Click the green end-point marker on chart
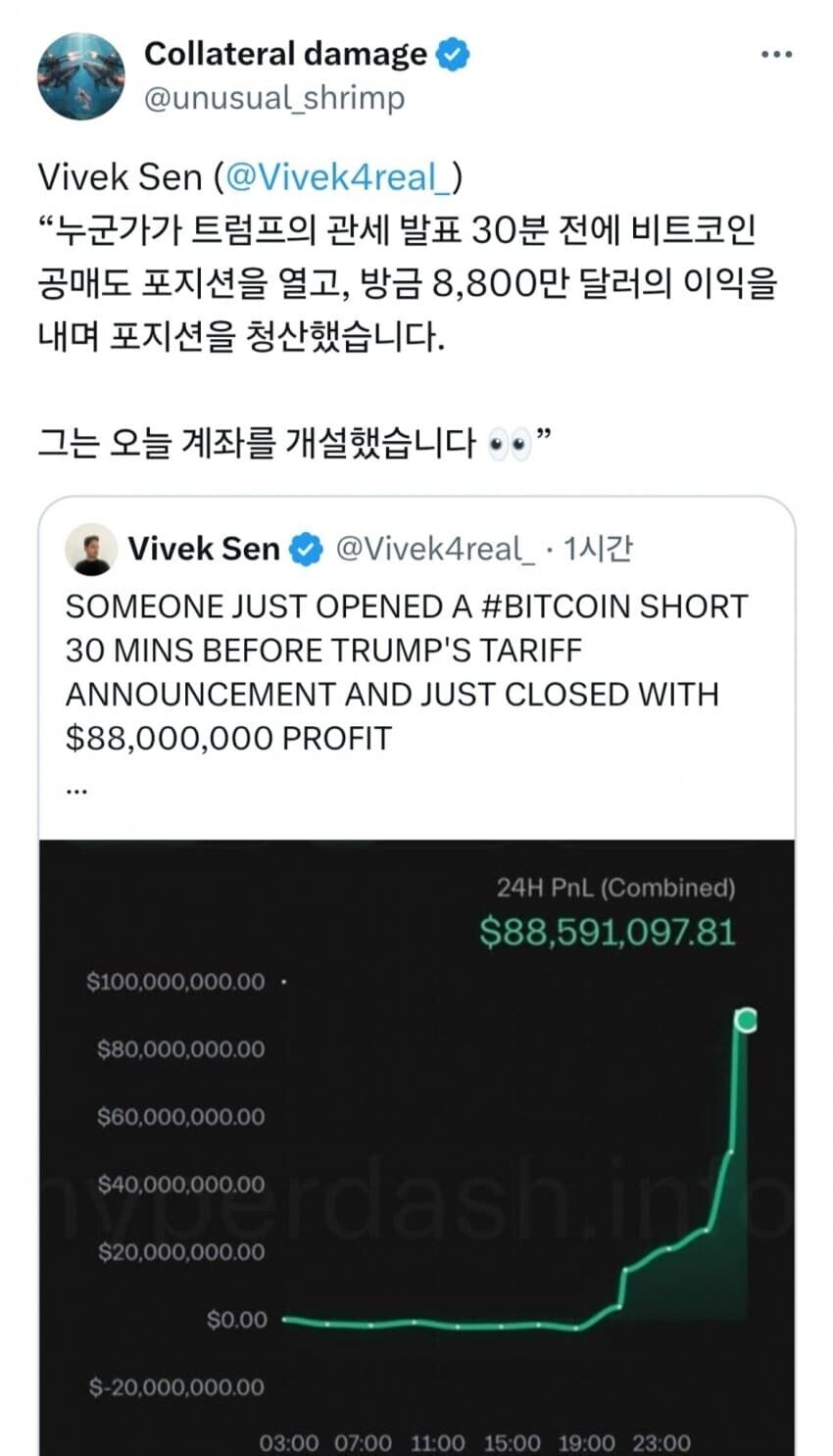 tap(746, 1021)
